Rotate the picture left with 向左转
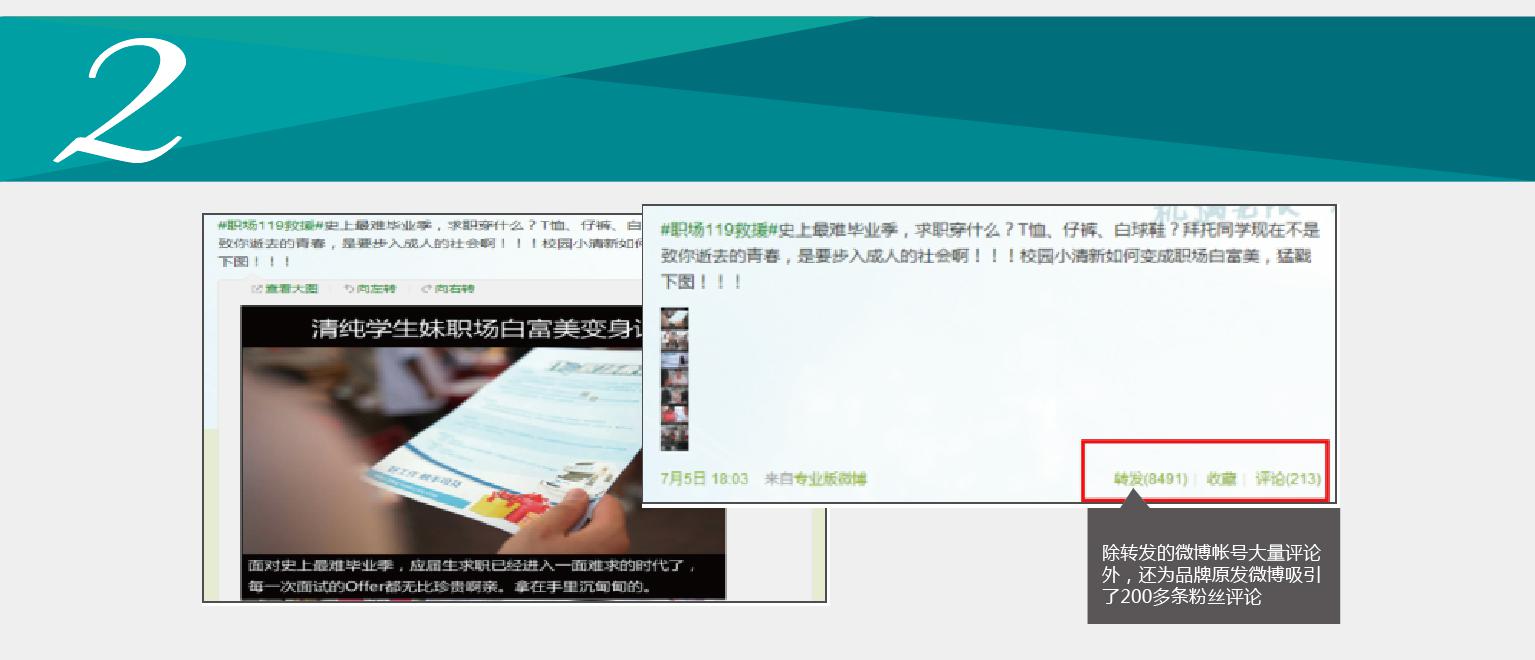This screenshot has width=1535, height=660. click(x=370, y=289)
